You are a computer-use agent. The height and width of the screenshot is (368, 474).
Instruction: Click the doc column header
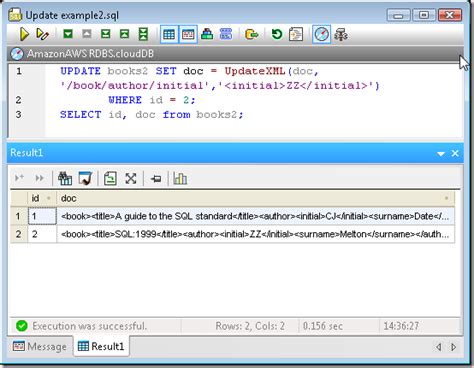[255, 198]
